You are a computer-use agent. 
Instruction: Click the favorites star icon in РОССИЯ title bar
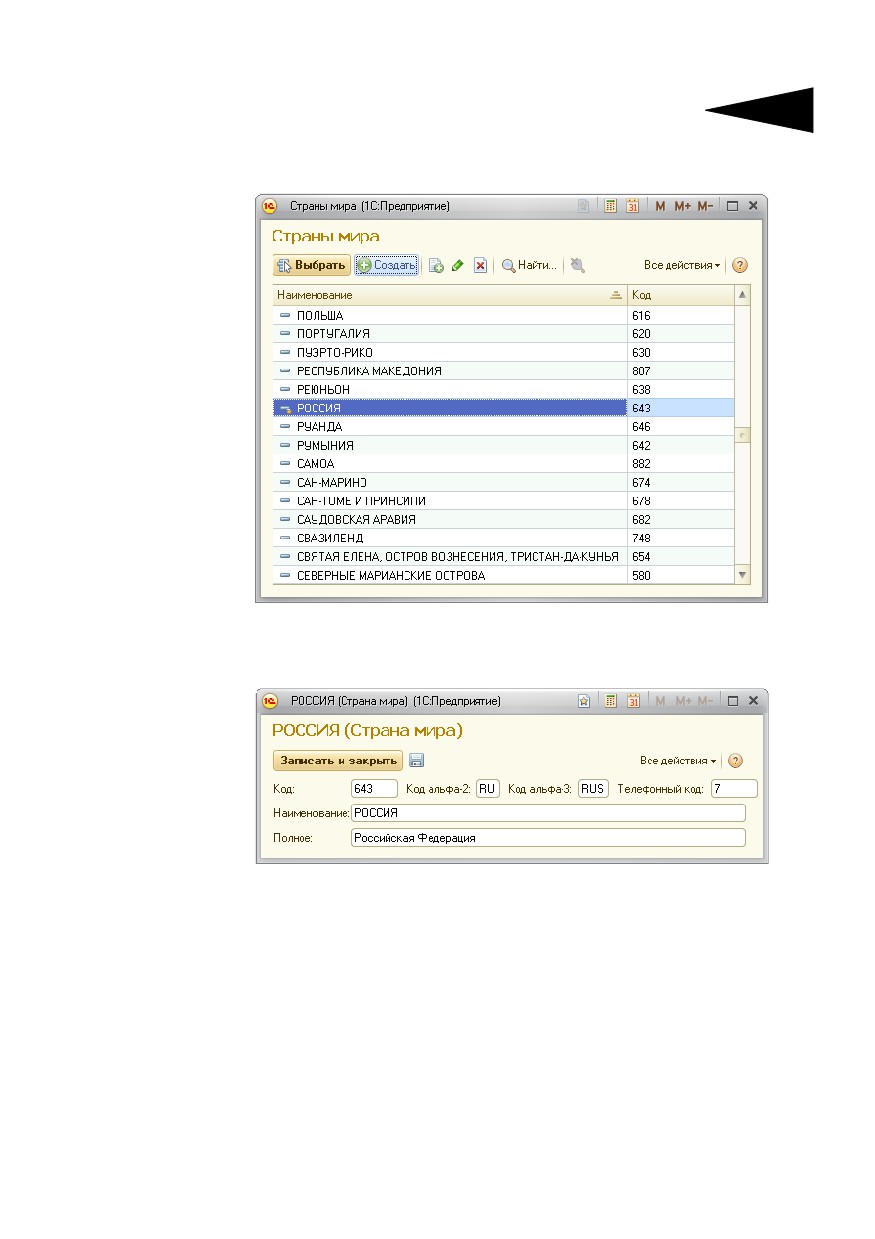[x=583, y=701]
